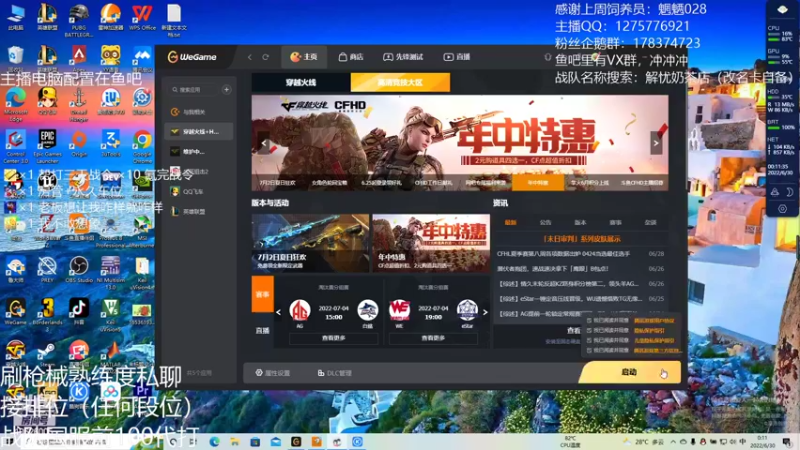This screenshot has height=450, width=800.
Task: Open the eStar news item dated 06/25
Action: click(581, 298)
